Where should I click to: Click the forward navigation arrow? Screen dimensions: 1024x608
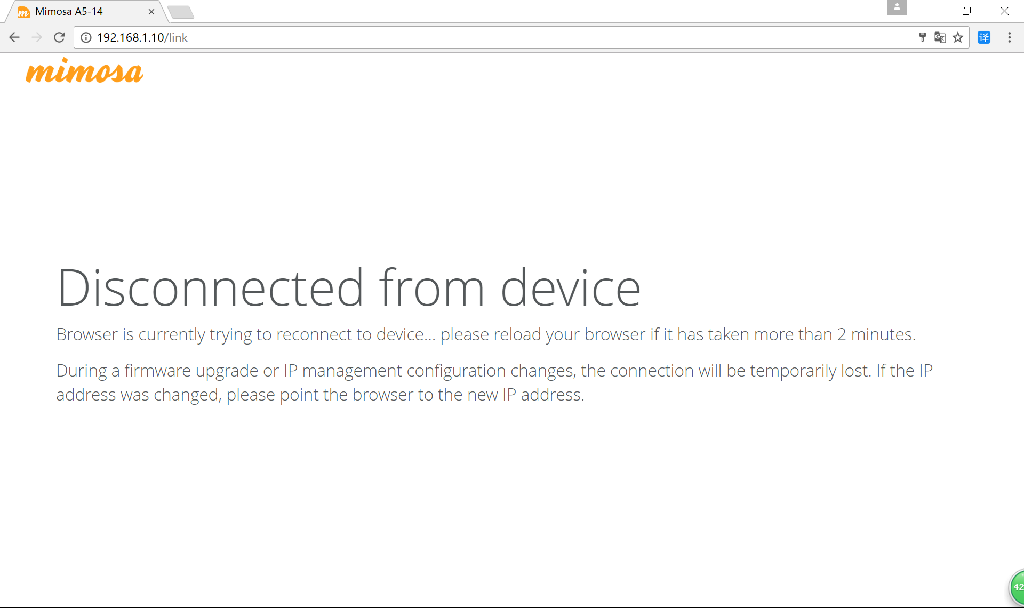[37, 38]
